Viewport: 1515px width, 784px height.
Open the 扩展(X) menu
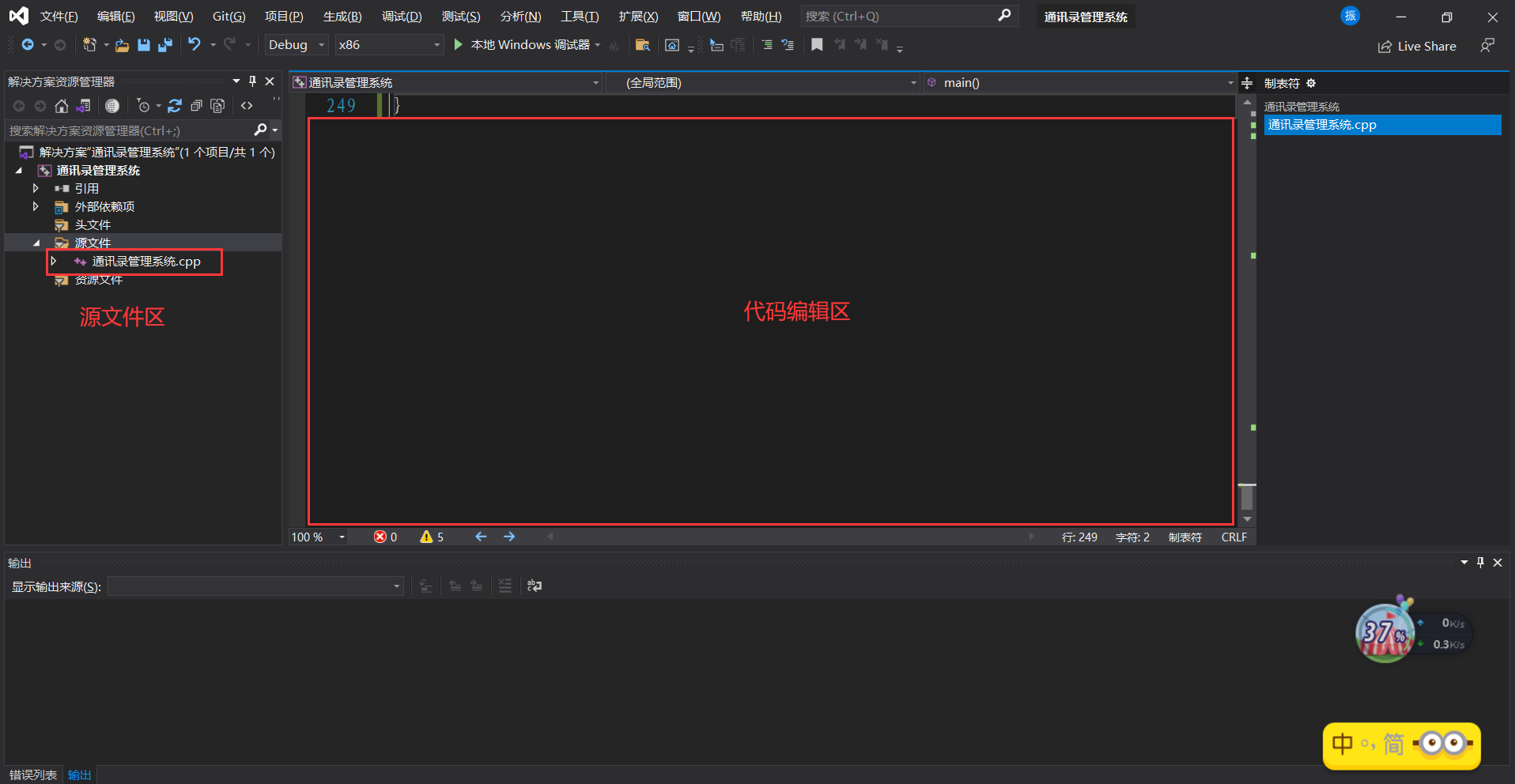tap(638, 17)
